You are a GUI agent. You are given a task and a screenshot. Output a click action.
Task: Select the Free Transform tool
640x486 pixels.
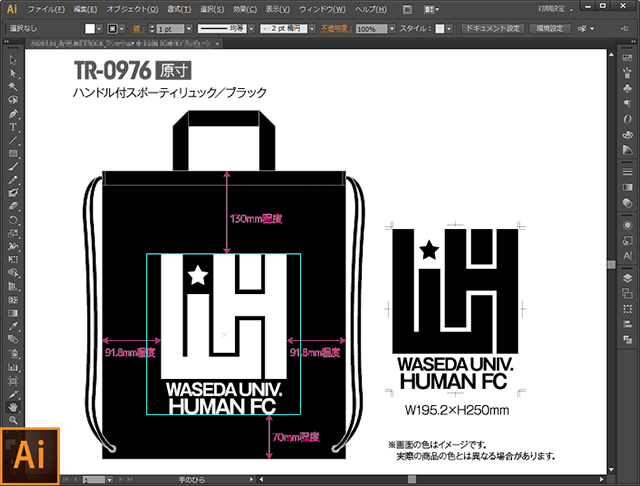click(x=13, y=260)
